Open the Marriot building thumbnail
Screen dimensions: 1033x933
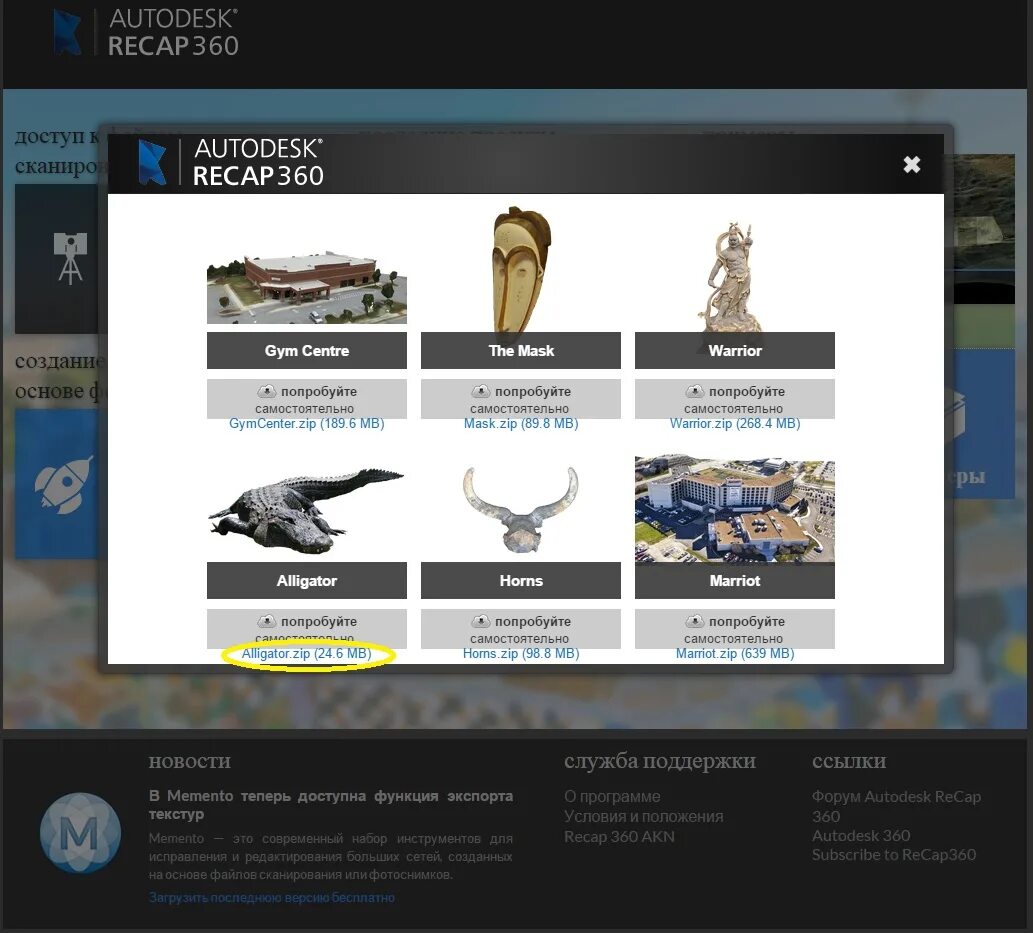point(735,509)
